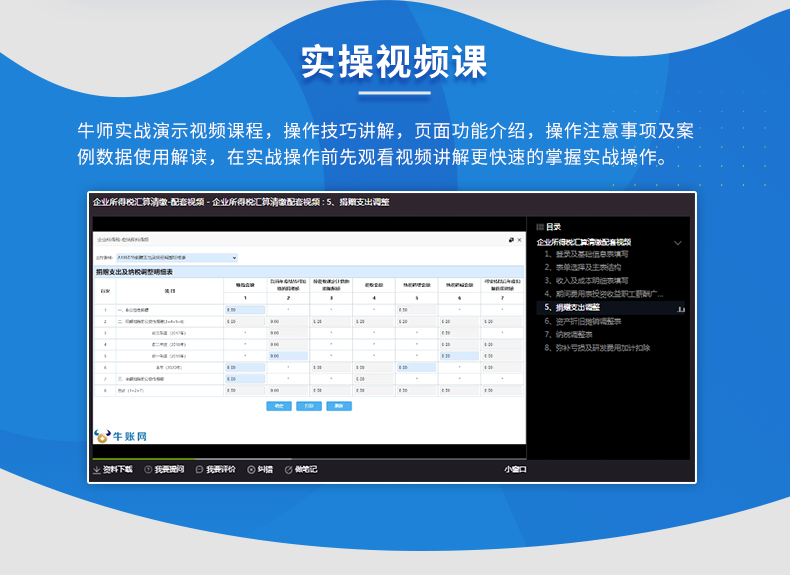
Task: Play lesson 1 登录及基础信息表填写
Action: click(x=586, y=254)
